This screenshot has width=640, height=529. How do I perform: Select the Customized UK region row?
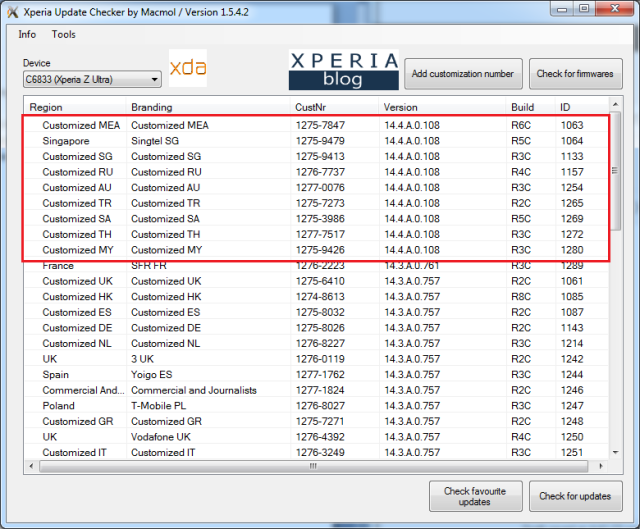point(316,281)
